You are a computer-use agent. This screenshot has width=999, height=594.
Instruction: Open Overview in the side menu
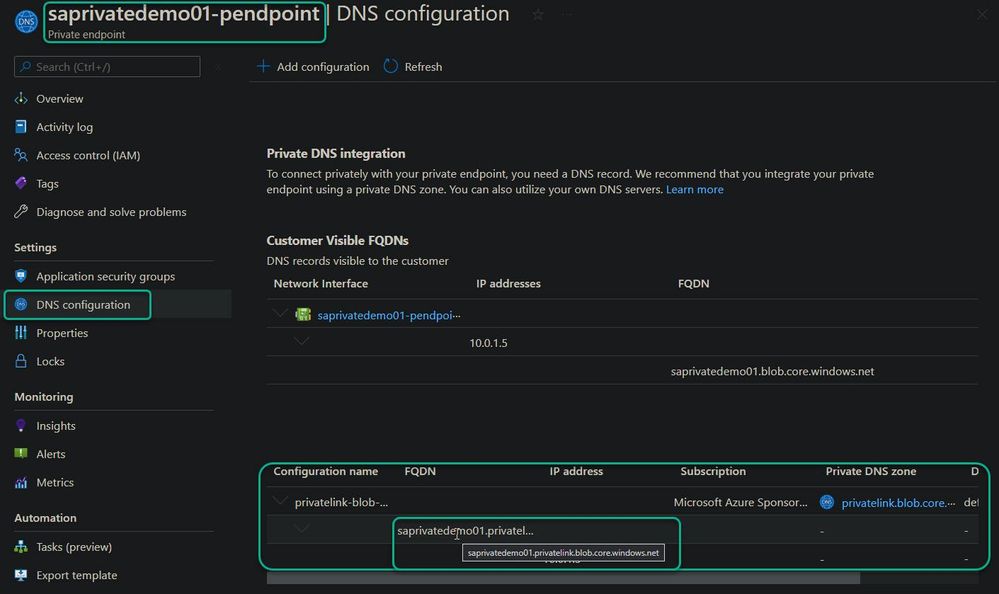point(59,99)
